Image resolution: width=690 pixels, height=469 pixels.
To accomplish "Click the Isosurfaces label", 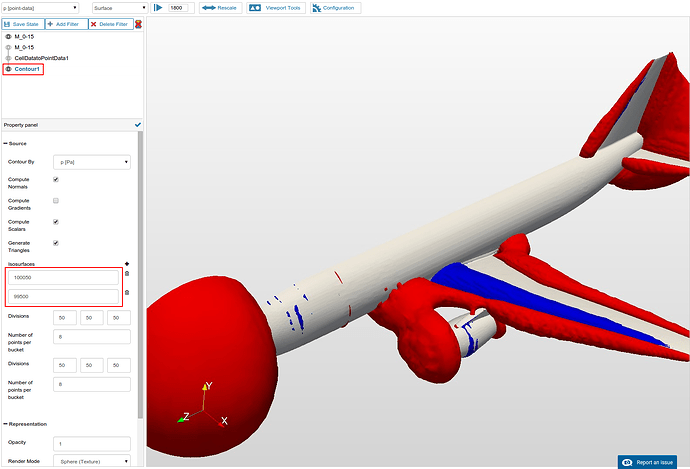I will [21, 264].
